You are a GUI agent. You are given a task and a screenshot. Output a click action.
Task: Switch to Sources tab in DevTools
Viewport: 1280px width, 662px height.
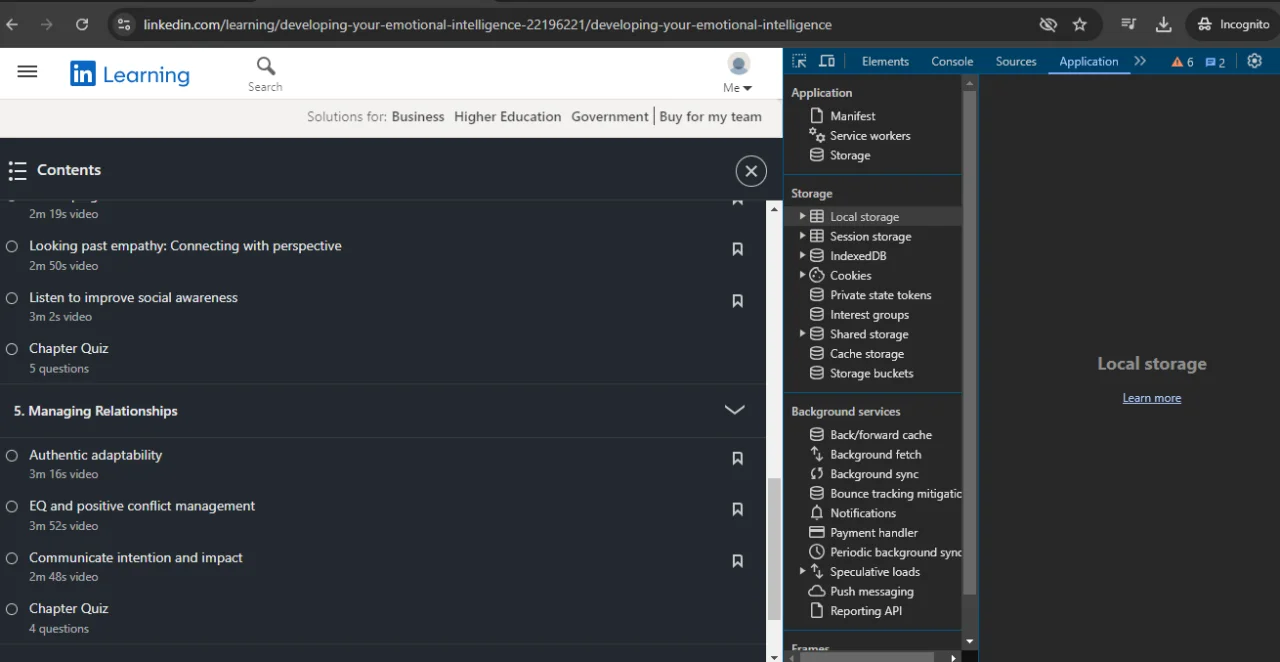(x=1016, y=61)
